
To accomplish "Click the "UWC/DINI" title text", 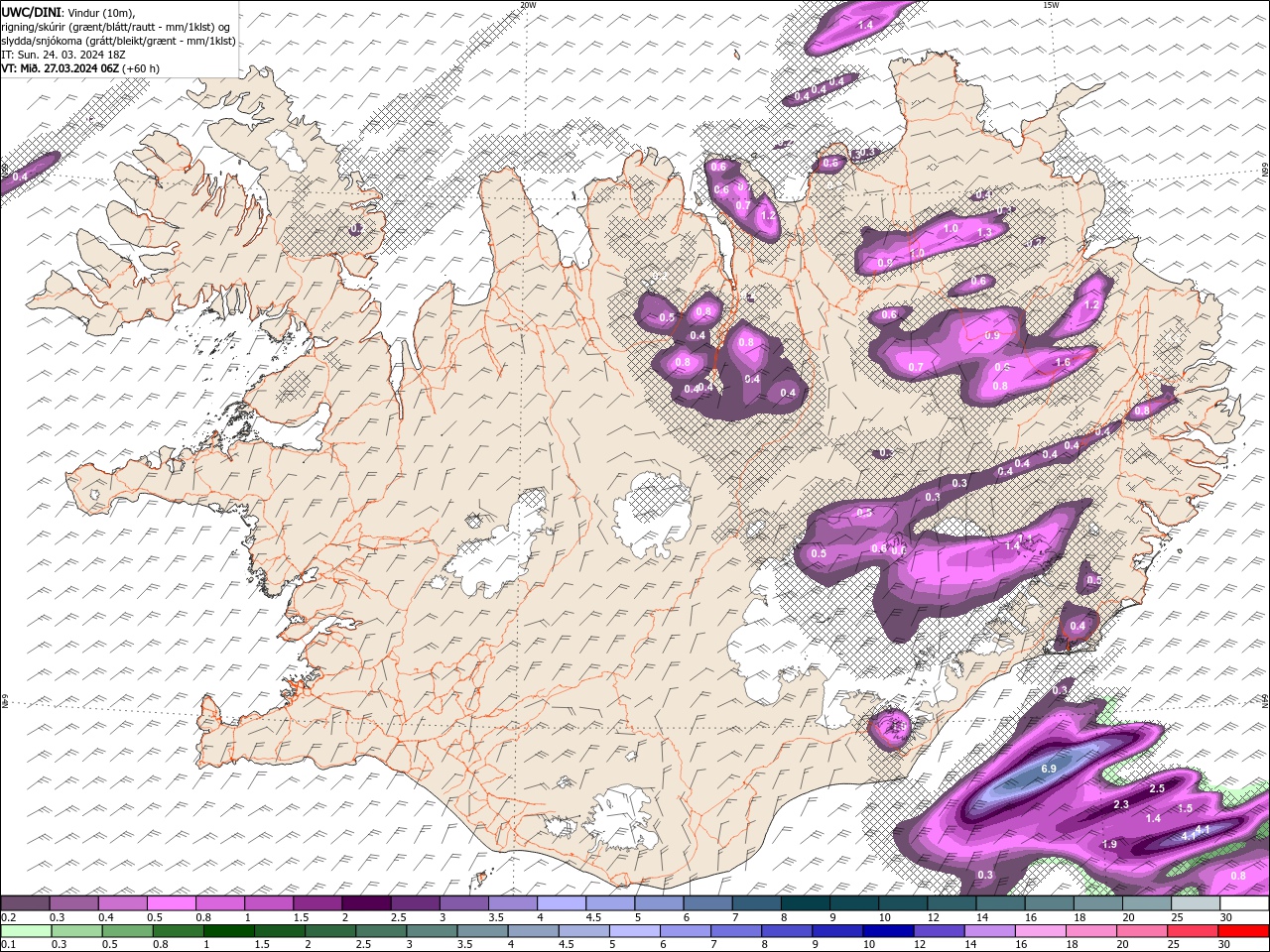I will tap(31, 12).
